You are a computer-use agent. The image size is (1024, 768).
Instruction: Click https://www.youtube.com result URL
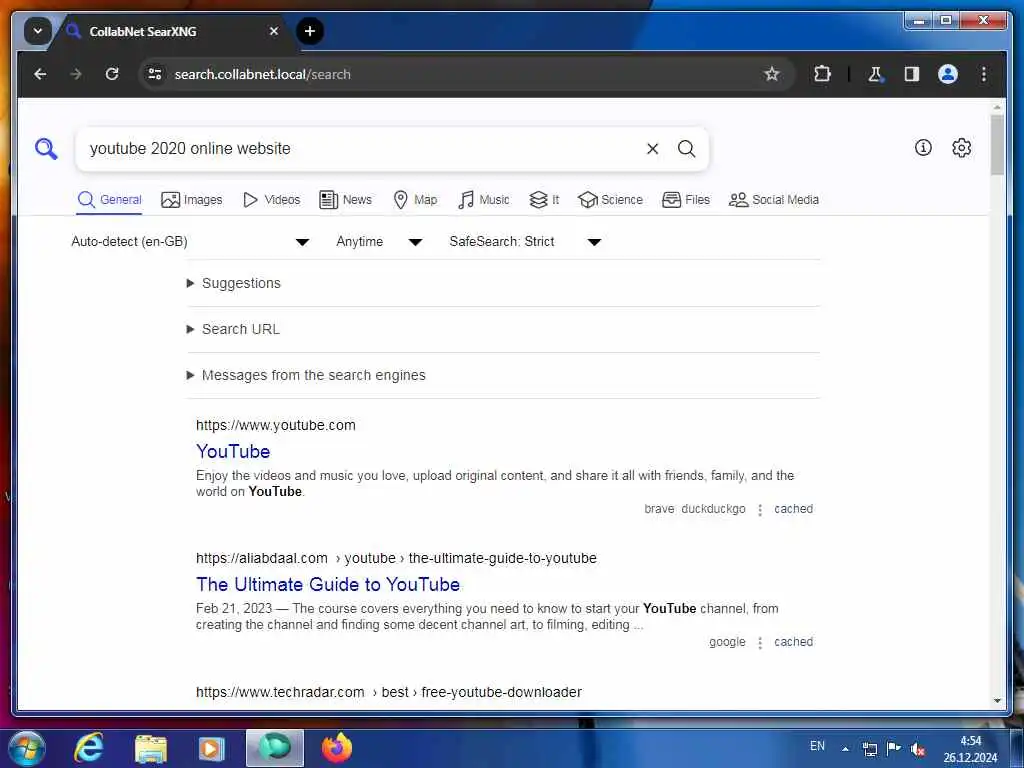tap(276, 425)
